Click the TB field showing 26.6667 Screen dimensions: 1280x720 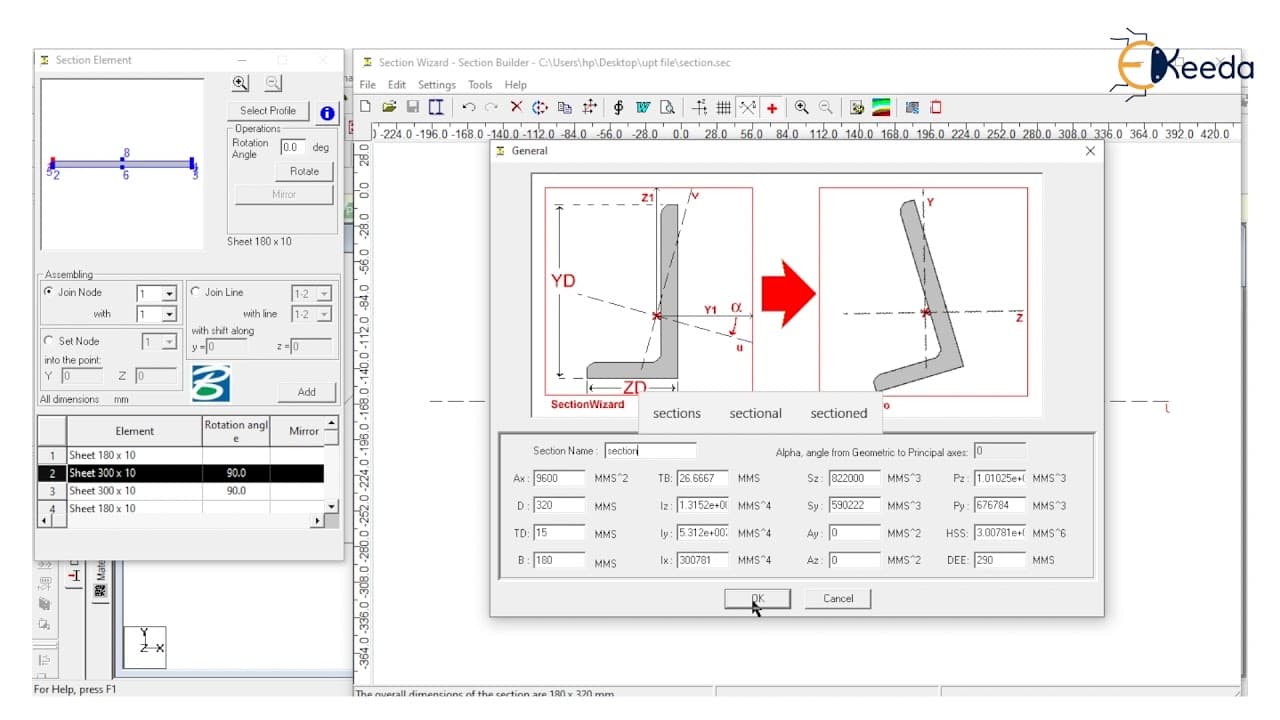coord(703,478)
